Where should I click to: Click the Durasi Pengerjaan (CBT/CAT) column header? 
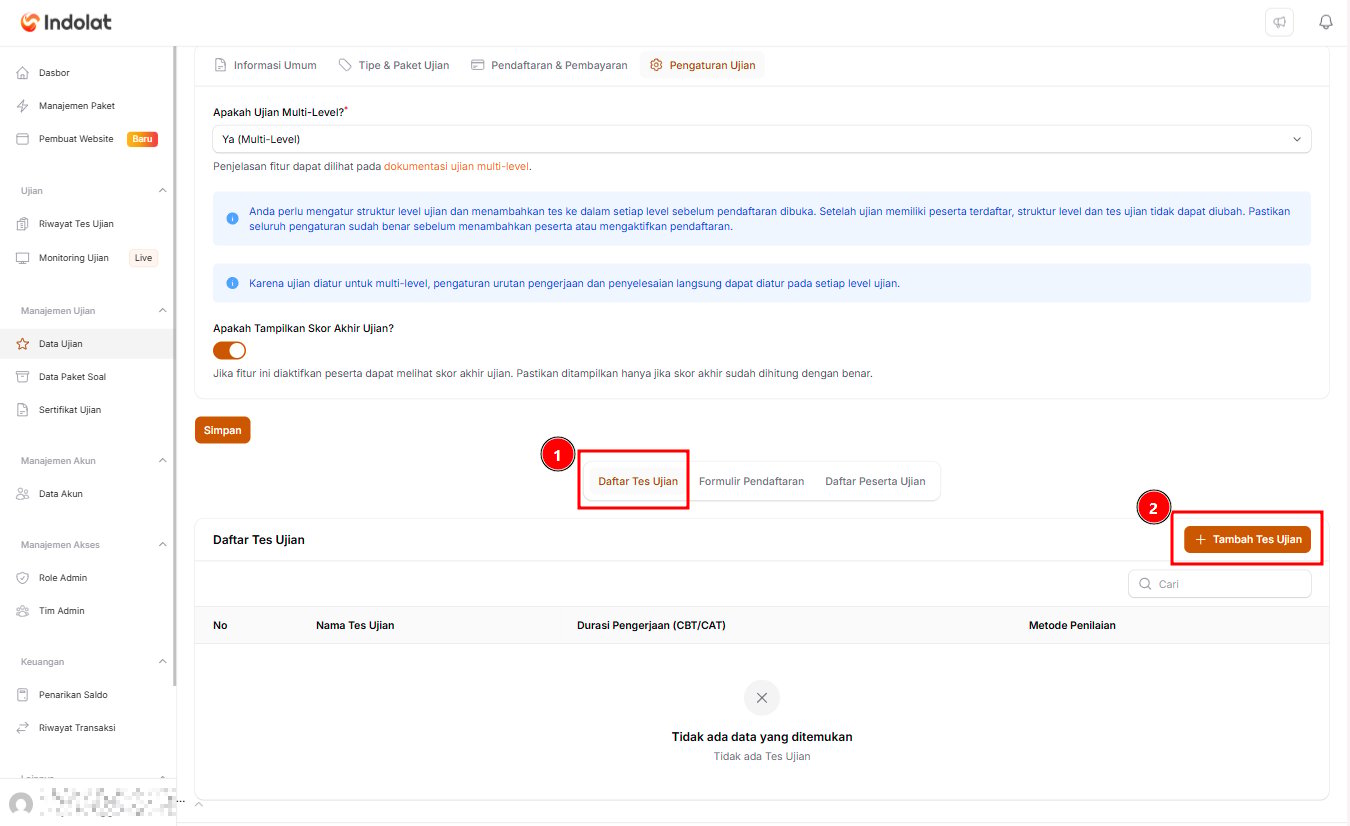pyautogui.click(x=651, y=625)
